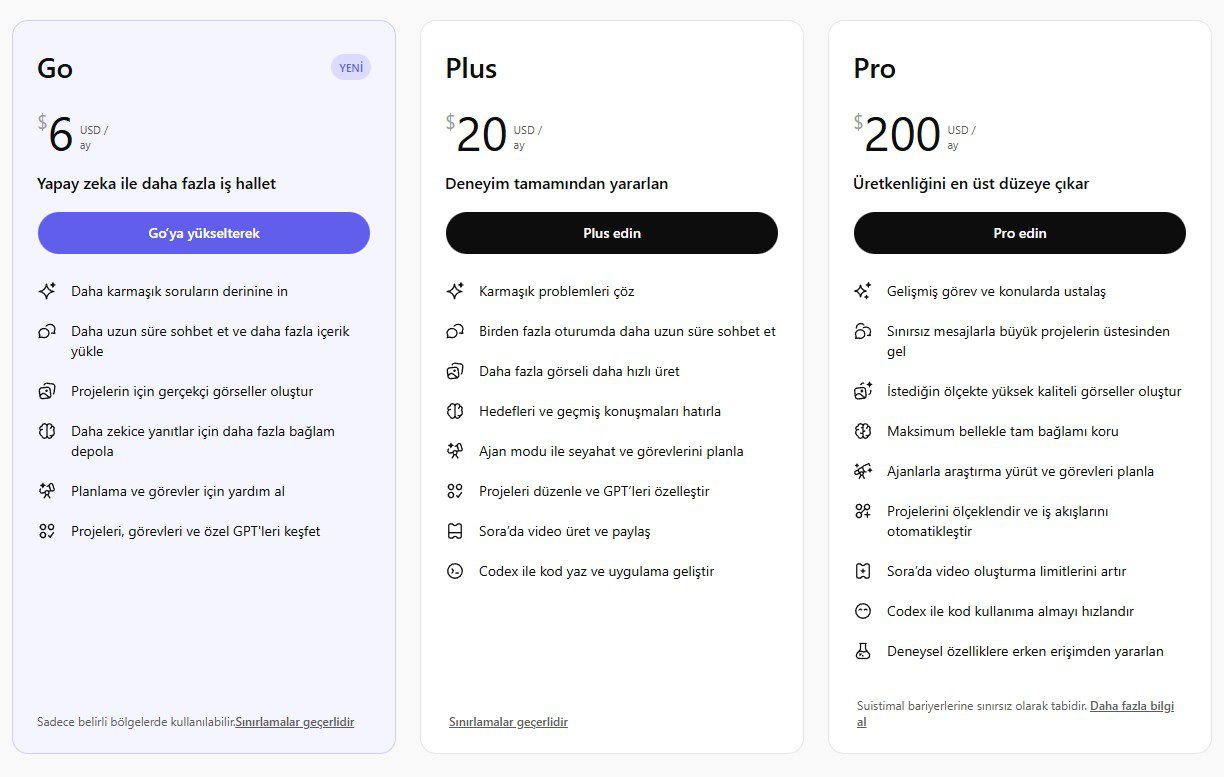Click the grid icon next to Projeleri düzenle
The width and height of the screenshot is (1224, 777).
pos(455,491)
